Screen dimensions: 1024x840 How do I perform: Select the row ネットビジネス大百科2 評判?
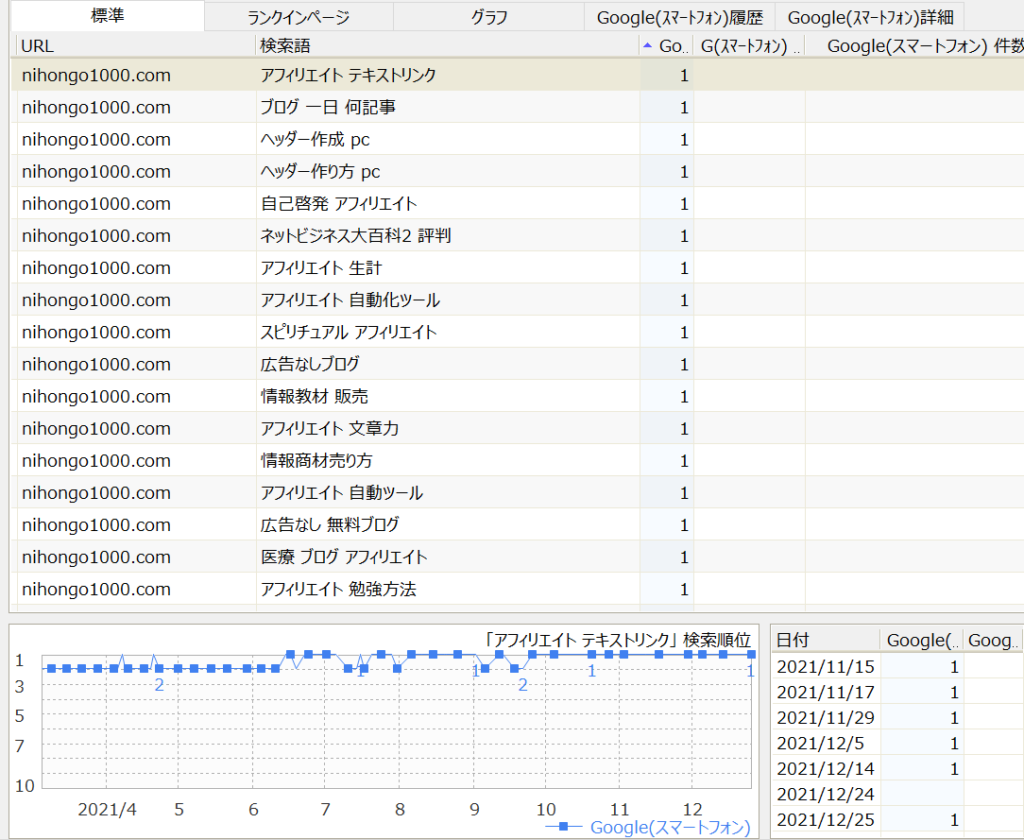click(x=517, y=235)
